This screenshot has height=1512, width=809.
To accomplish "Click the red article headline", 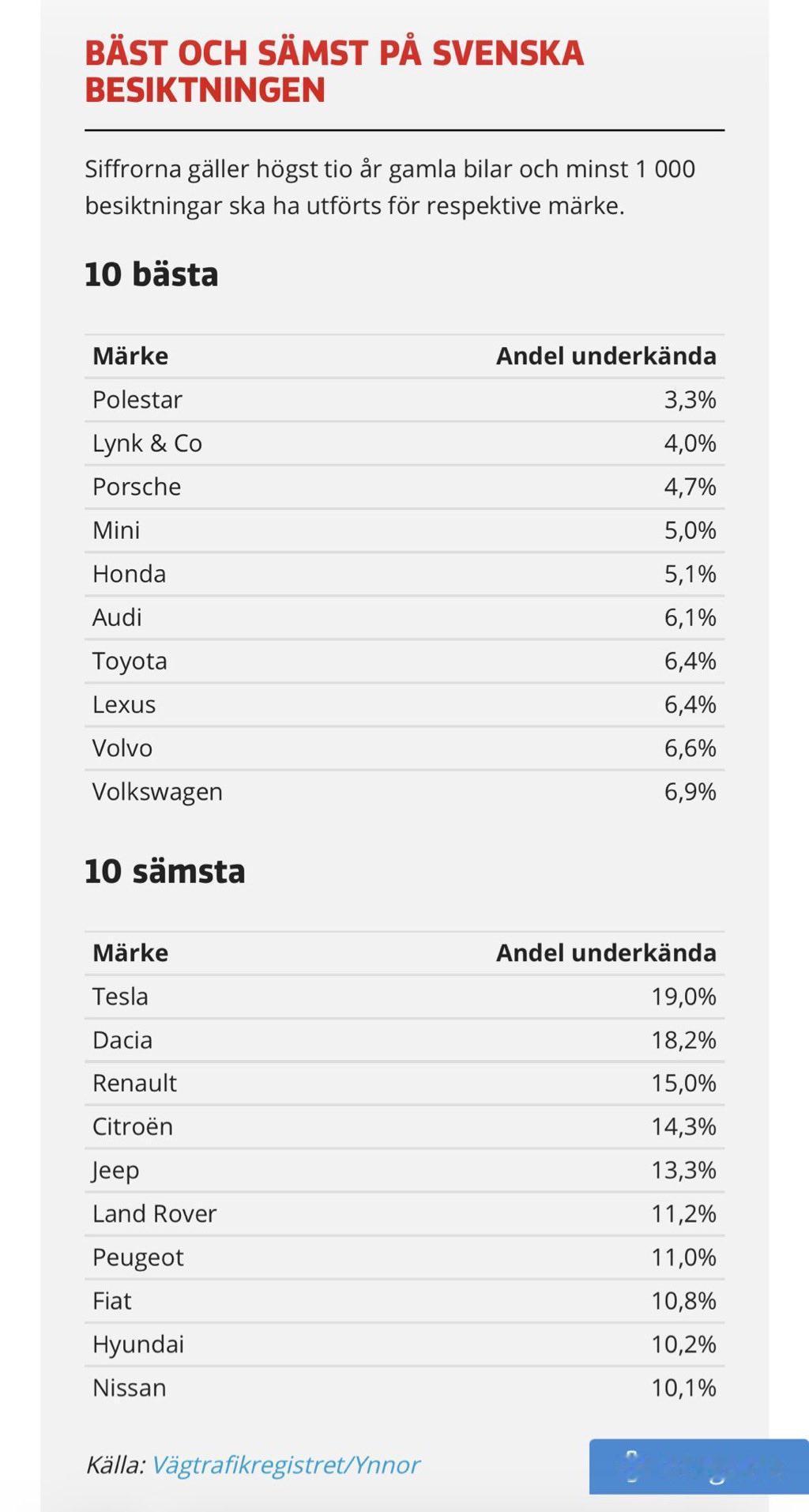I will point(334,71).
